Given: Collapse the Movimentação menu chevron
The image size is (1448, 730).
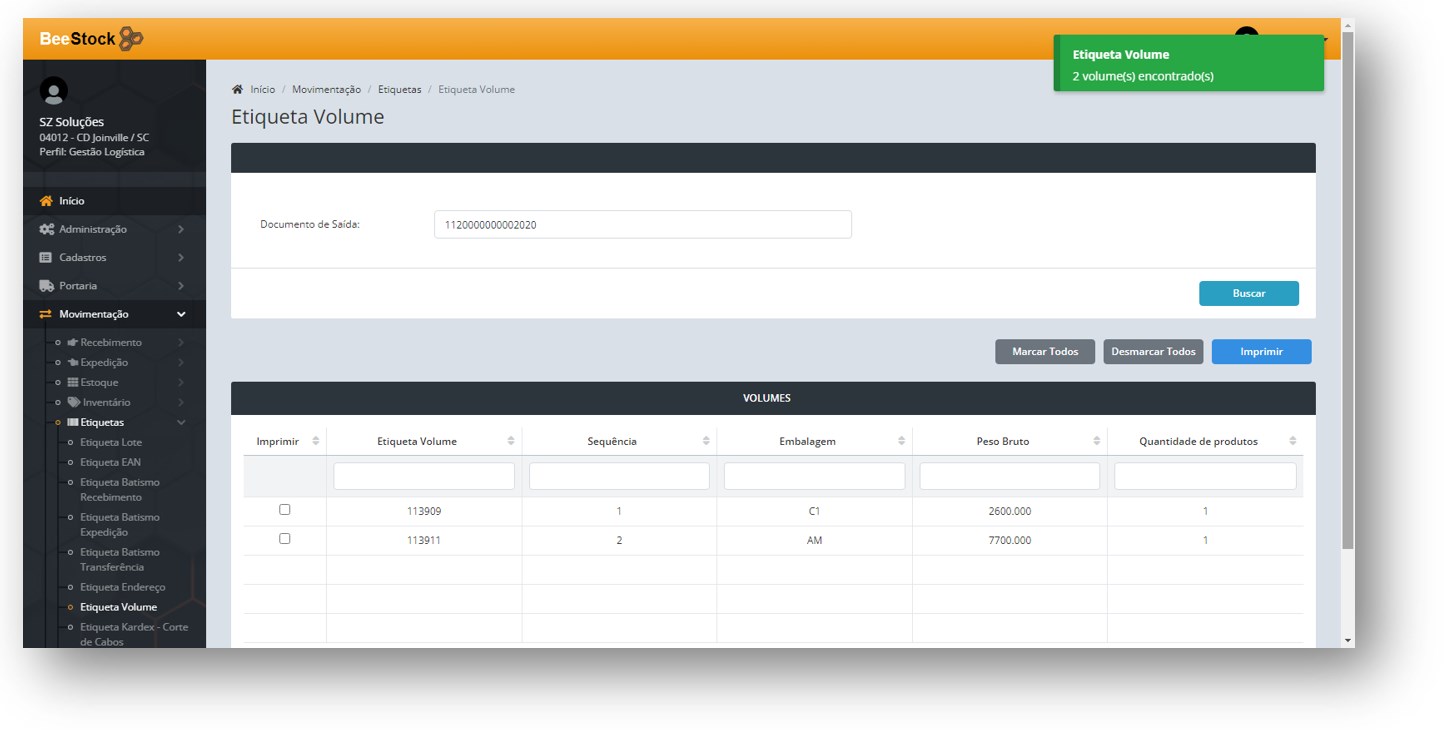Looking at the screenshot, I should [x=181, y=314].
